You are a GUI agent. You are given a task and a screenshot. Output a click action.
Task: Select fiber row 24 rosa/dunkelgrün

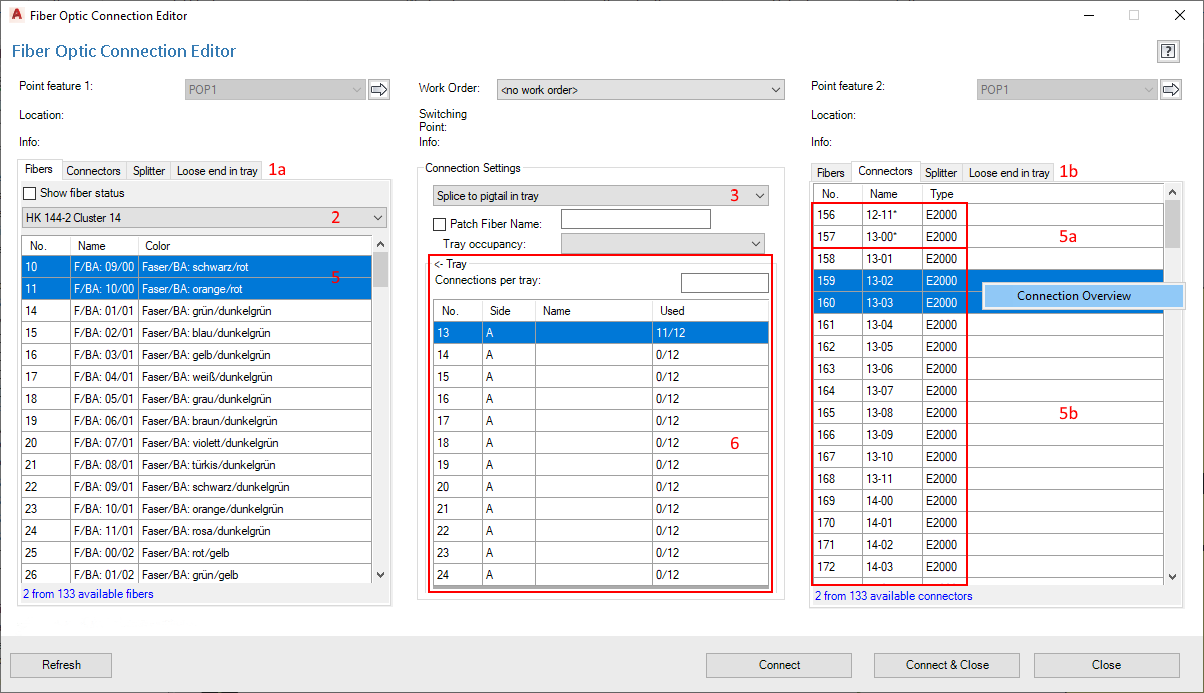click(197, 531)
